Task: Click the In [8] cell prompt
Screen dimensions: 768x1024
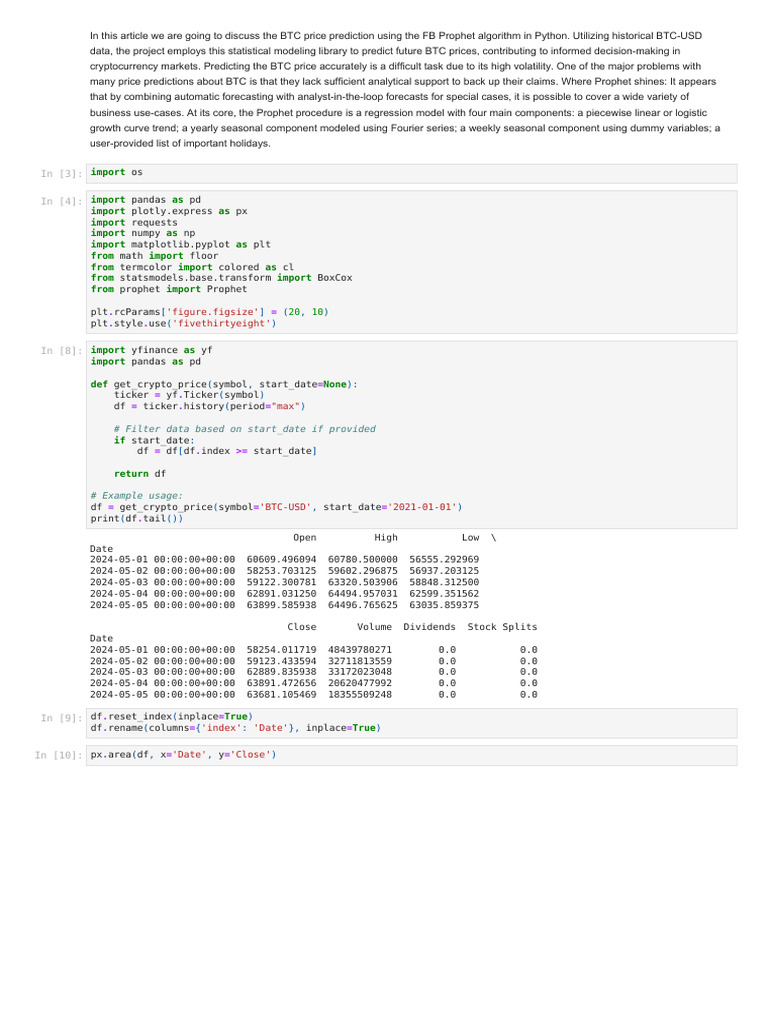Action: tap(61, 351)
